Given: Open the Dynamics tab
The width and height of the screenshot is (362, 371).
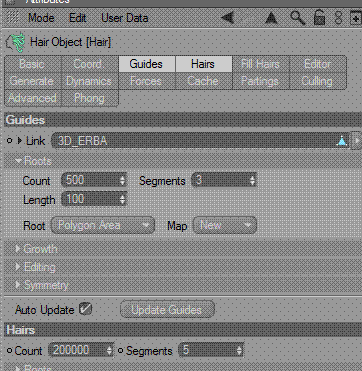Looking at the screenshot, I should [x=90, y=81].
